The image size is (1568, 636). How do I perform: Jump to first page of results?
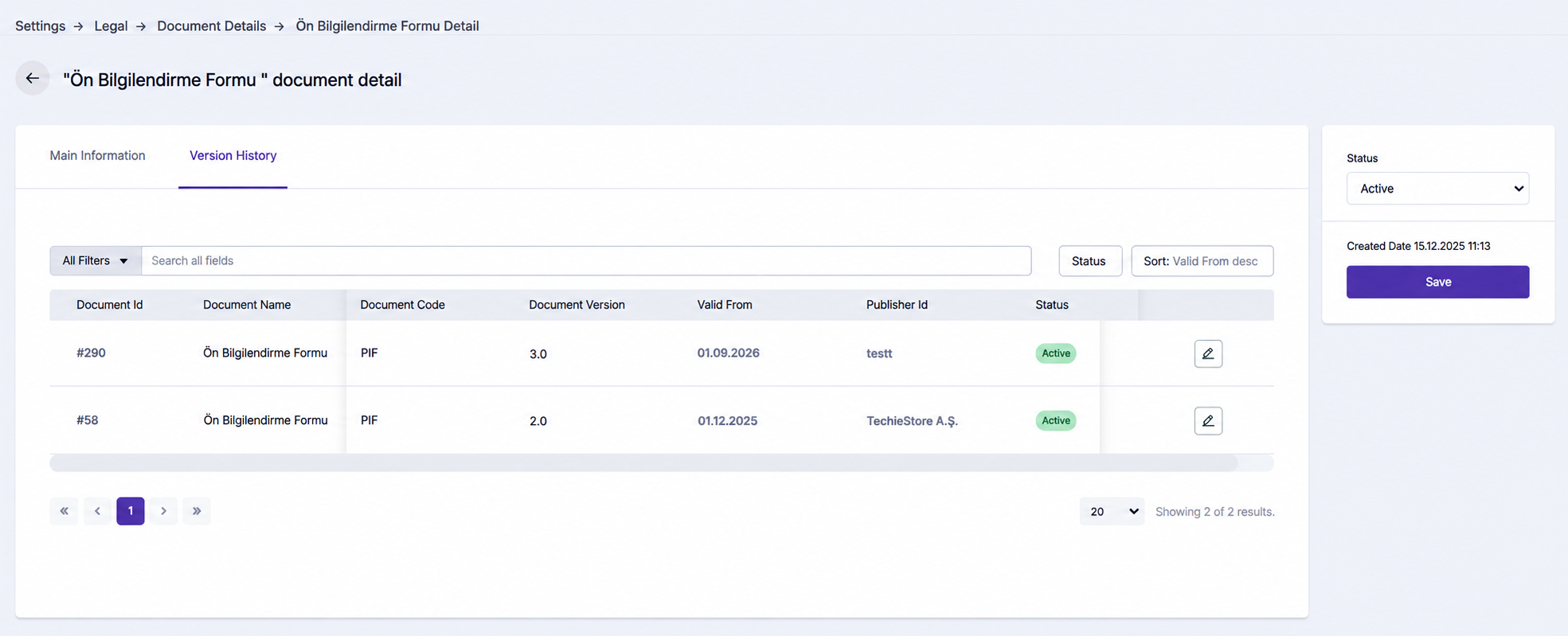coord(64,511)
